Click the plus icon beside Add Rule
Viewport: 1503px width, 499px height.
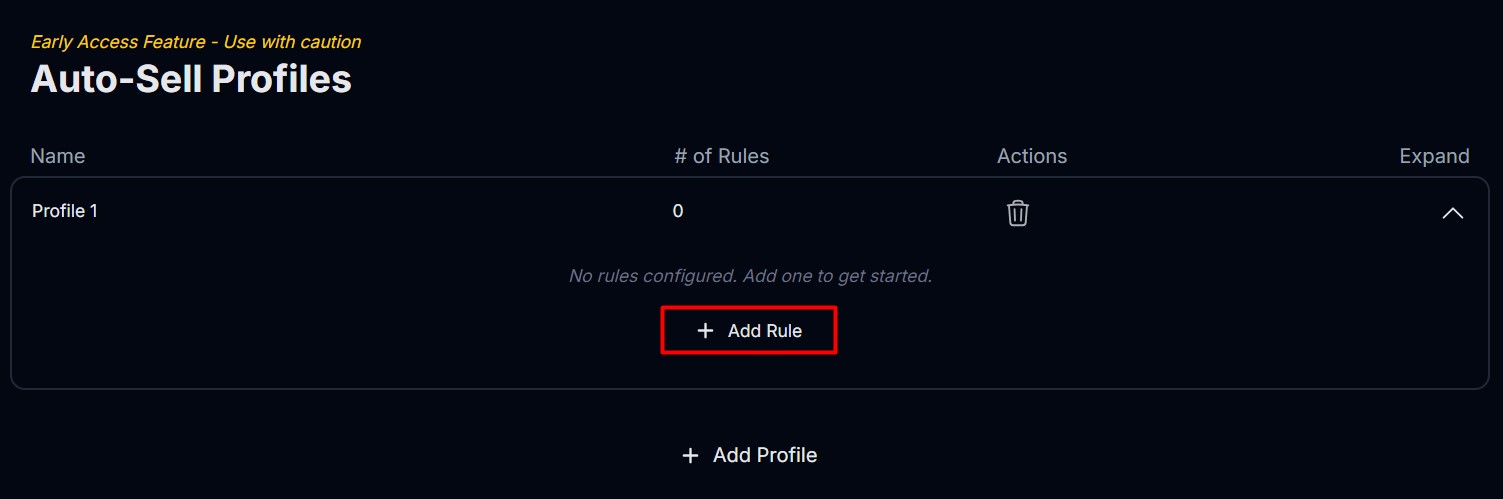coord(705,331)
